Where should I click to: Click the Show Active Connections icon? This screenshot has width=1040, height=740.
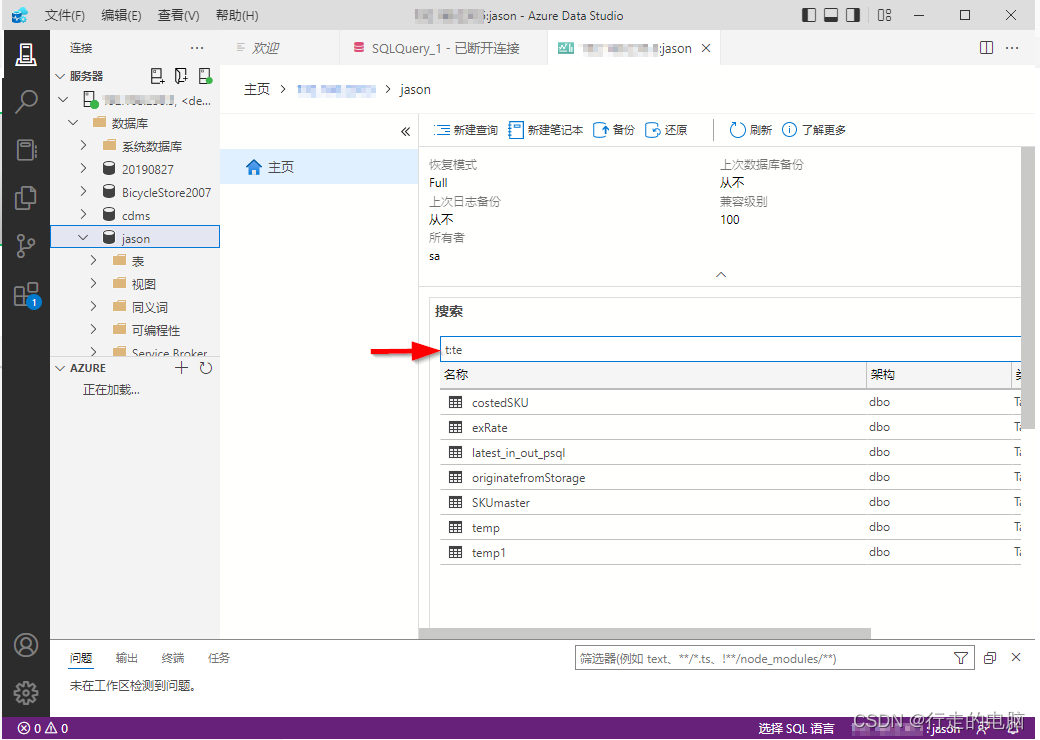coord(206,76)
